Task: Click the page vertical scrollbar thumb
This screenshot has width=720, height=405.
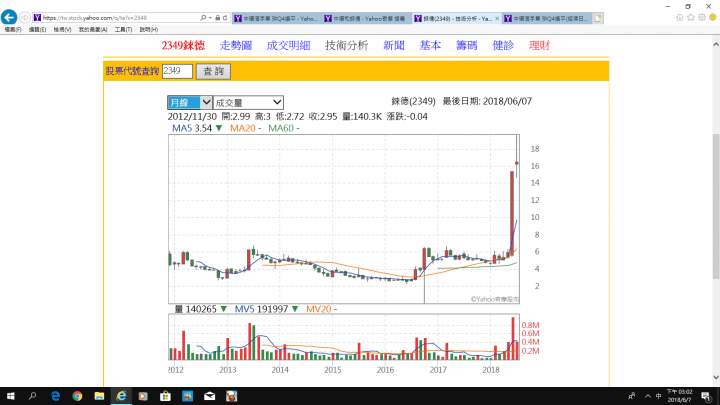Action: pyautogui.click(x=716, y=206)
